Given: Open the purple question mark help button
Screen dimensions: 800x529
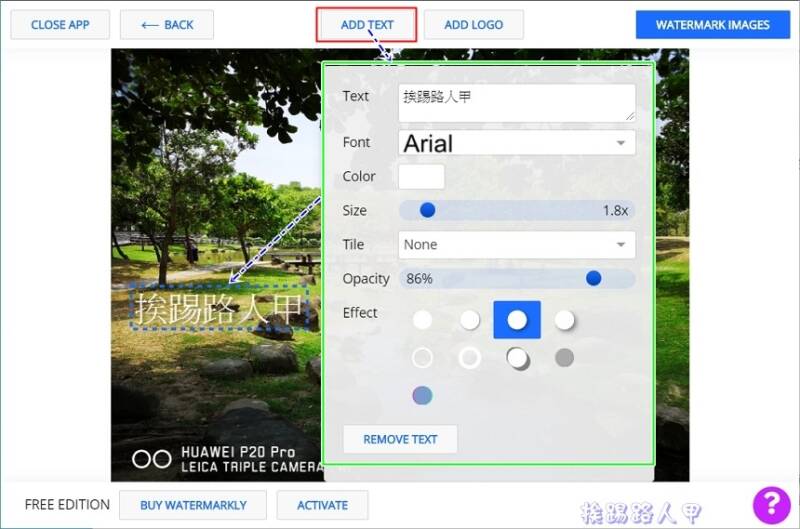Looking at the screenshot, I should click(x=771, y=504).
